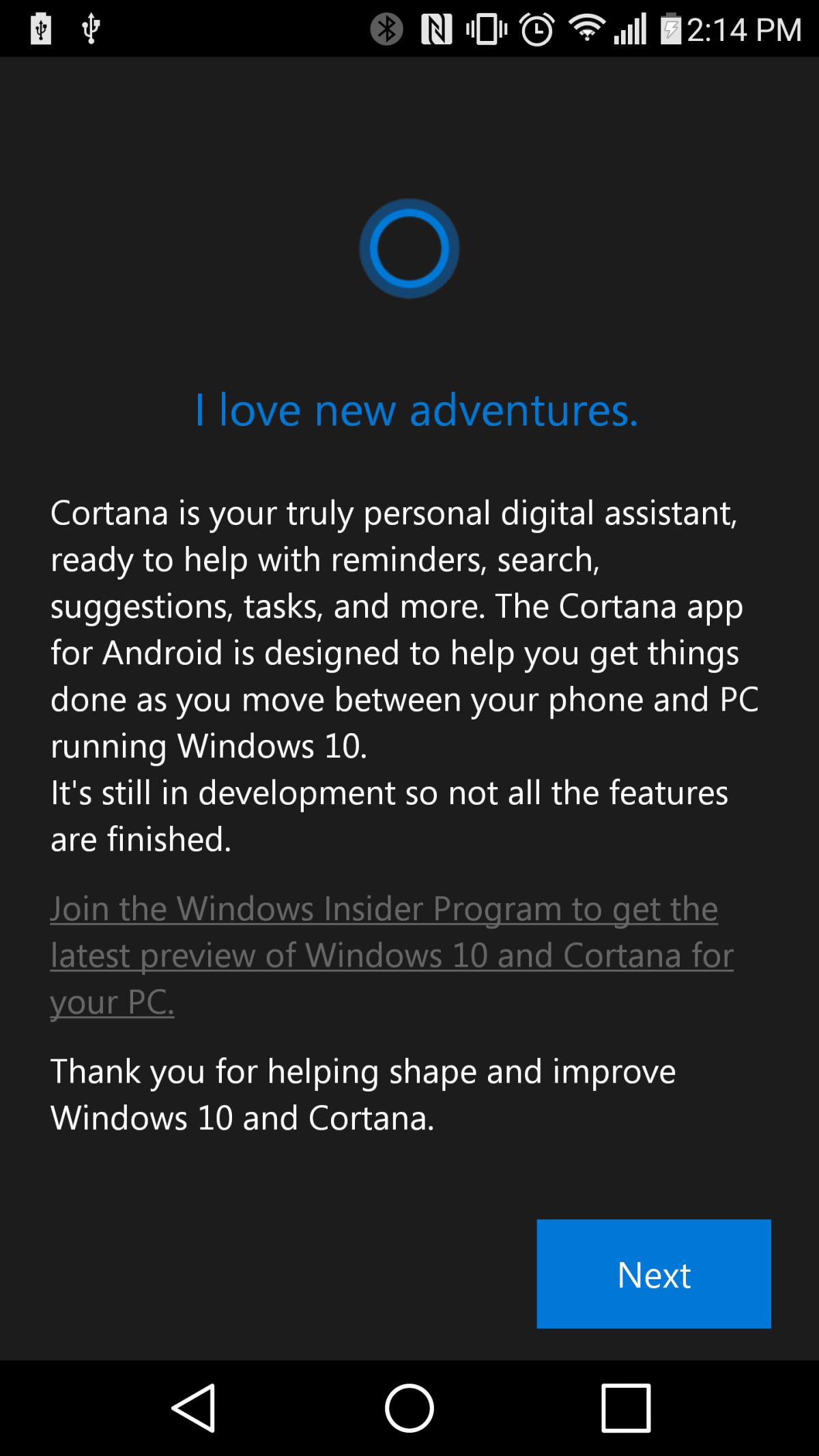The width and height of the screenshot is (819, 1456).
Task: Tap the Next button
Action: point(654,1274)
